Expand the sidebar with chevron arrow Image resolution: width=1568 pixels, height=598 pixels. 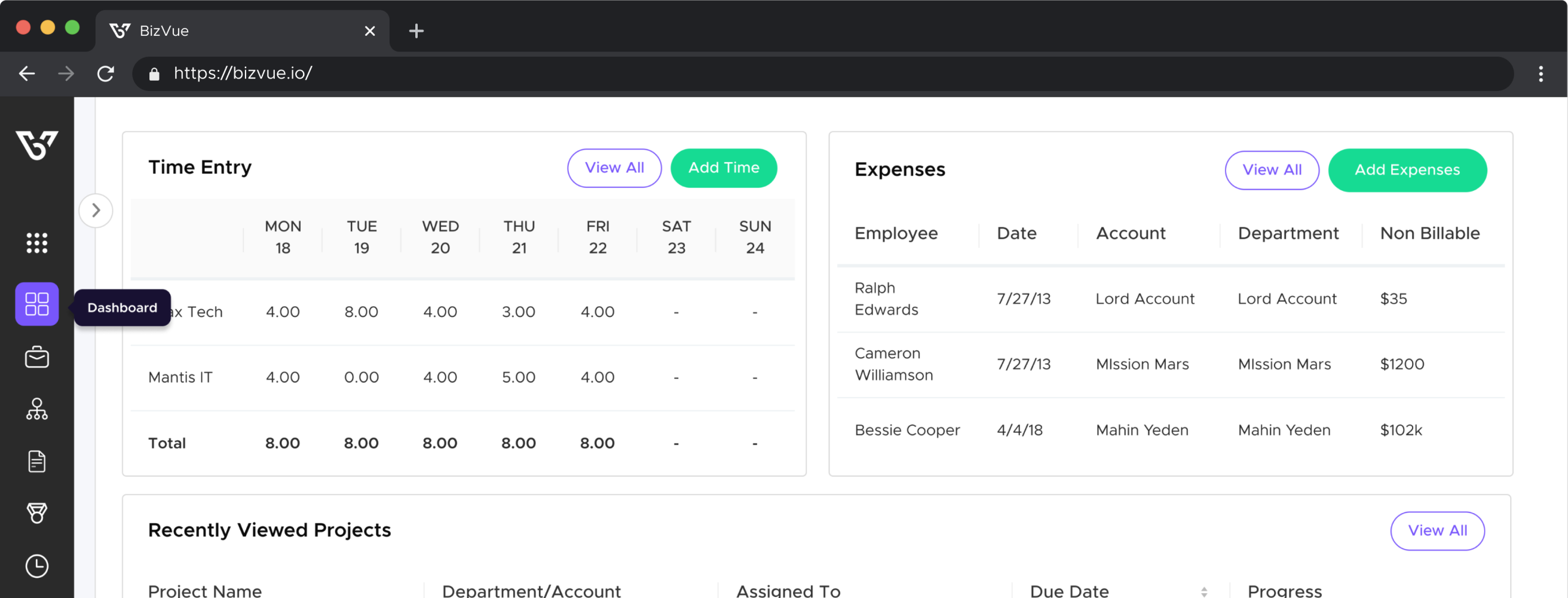click(x=96, y=210)
